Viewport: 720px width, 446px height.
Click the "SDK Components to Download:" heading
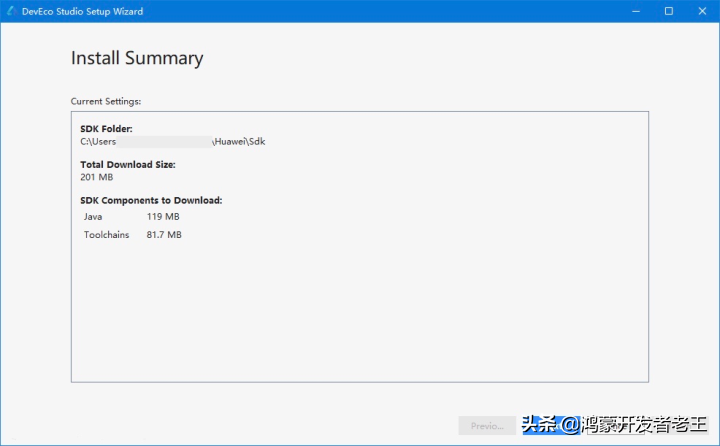coord(151,200)
